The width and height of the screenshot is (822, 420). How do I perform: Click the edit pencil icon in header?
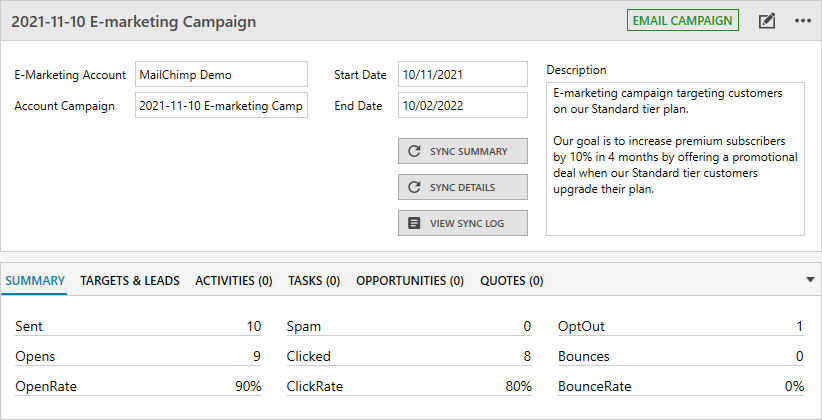click(767, 21)
